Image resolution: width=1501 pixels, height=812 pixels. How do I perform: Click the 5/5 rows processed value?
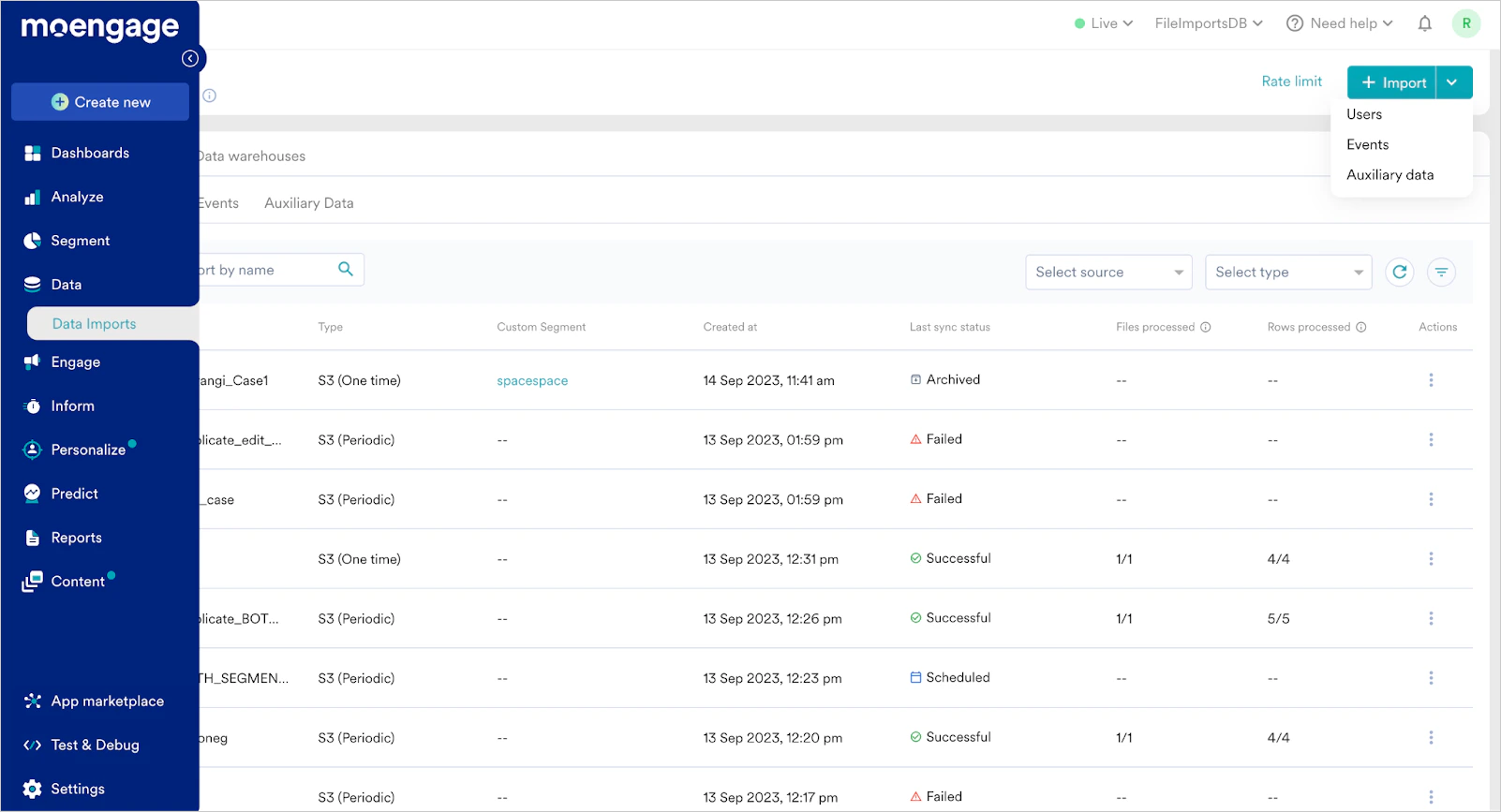(1279, 619)
